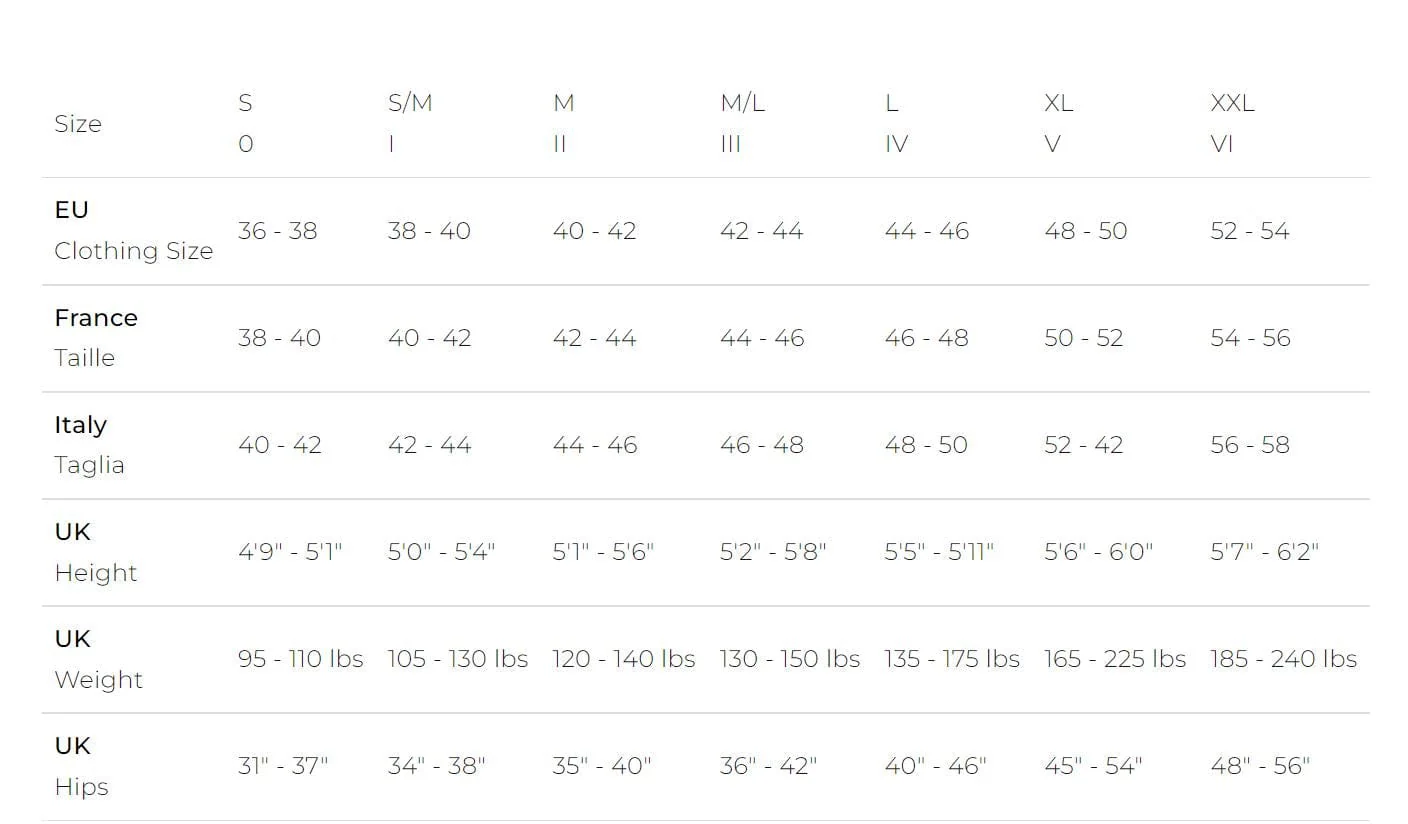Image resolution: width=1408 pixels, height=824 pixels.
Task: Click hips cell 45" - 54"
Action: pyautogui.click(x=1093, y=766)
